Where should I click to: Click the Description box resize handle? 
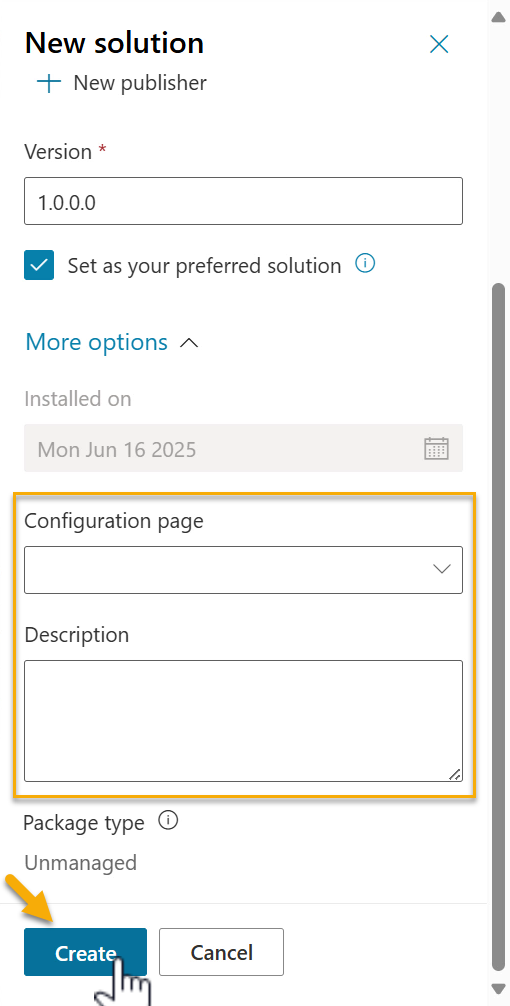[454, 774]
